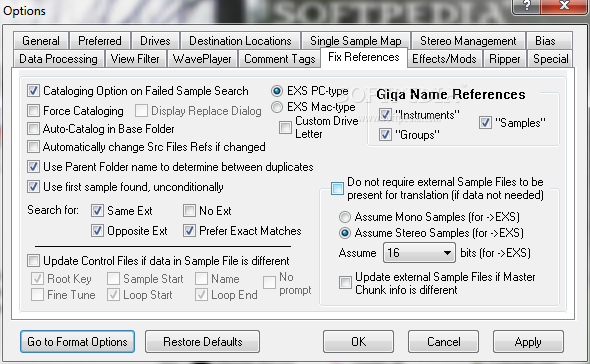Check the Fine Tune checkbox
The width and height of the screenshot is (590, 364).
pos(37,295)
